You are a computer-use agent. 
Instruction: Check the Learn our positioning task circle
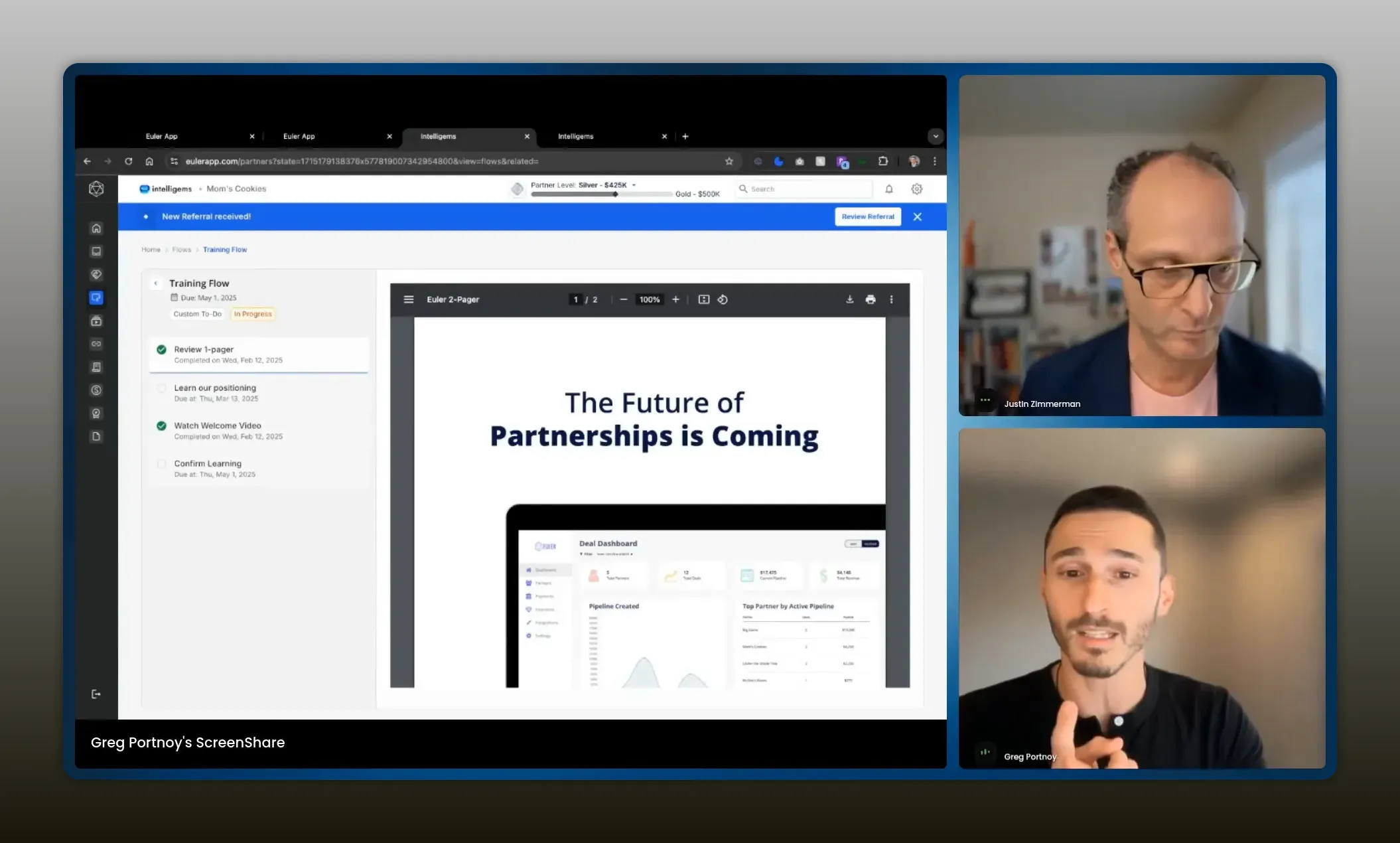coord(161,388)
